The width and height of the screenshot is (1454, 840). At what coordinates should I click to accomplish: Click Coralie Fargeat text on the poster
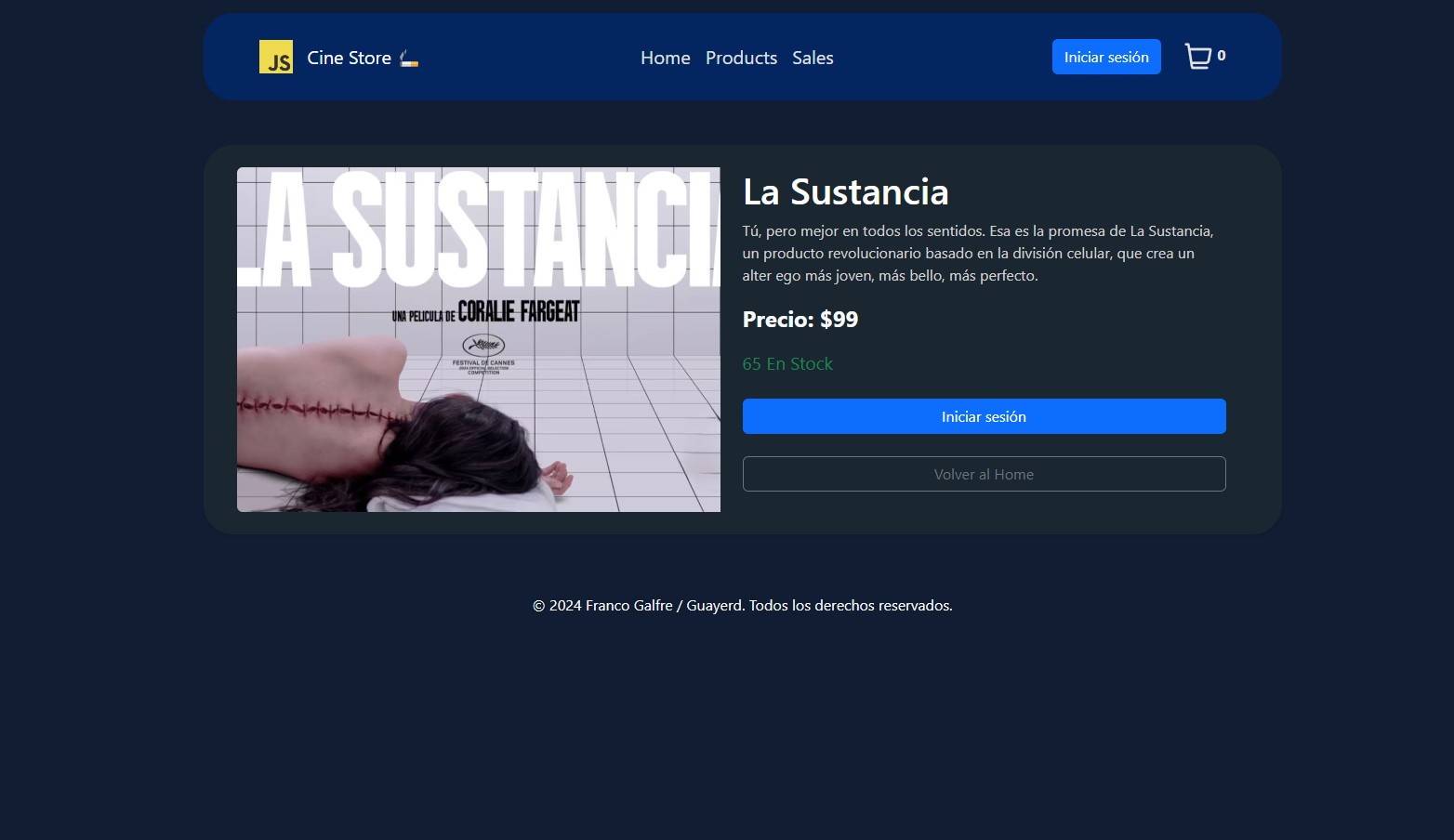[x=519, y=311]
